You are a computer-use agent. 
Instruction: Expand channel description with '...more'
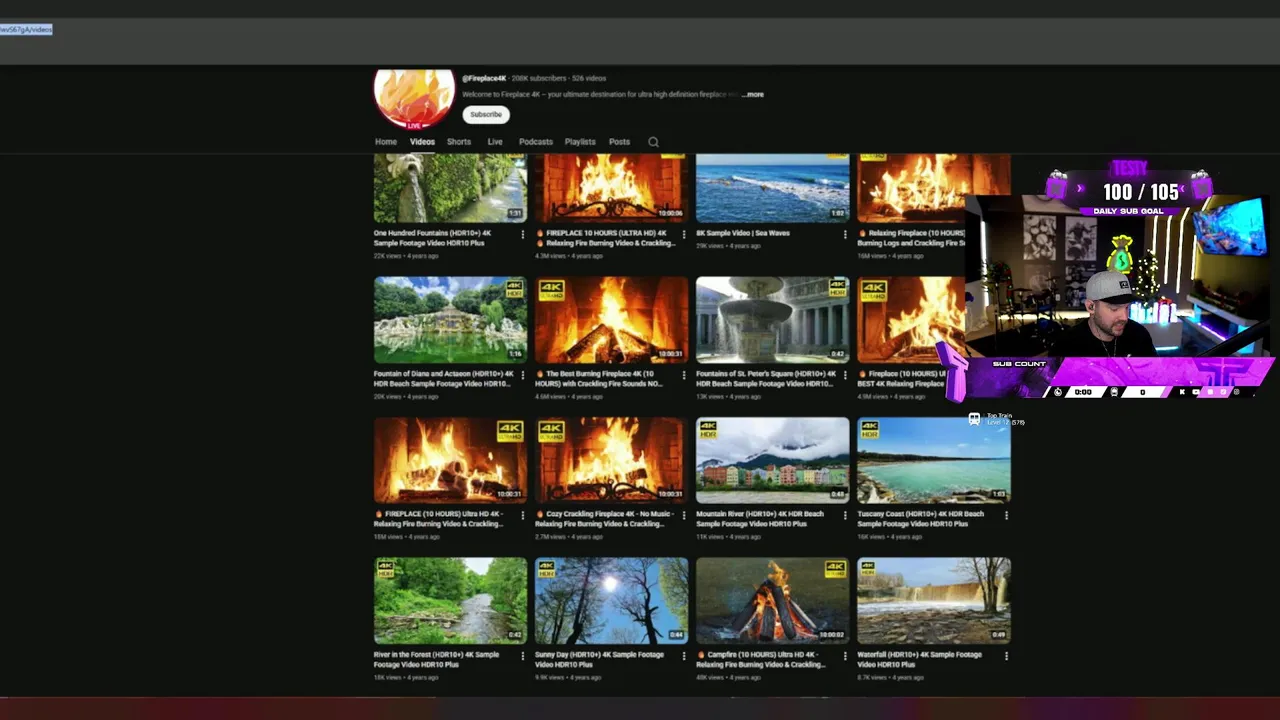(752, 95)
